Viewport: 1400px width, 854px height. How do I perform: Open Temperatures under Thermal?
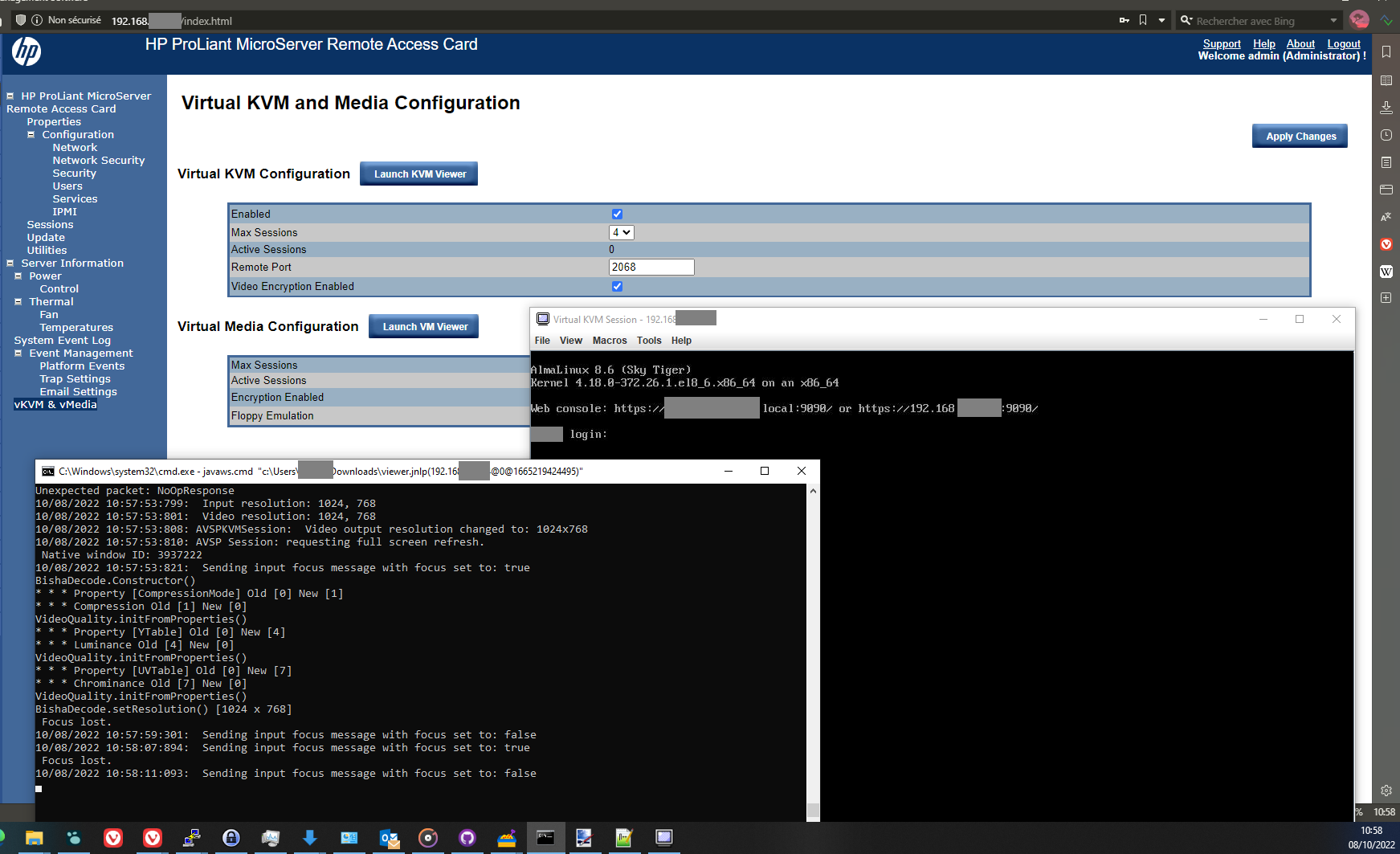click(76, 328)
